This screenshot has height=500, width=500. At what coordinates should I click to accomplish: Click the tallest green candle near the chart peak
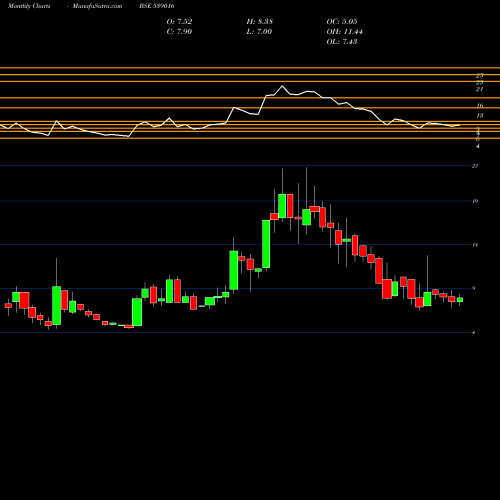(266, 244)
